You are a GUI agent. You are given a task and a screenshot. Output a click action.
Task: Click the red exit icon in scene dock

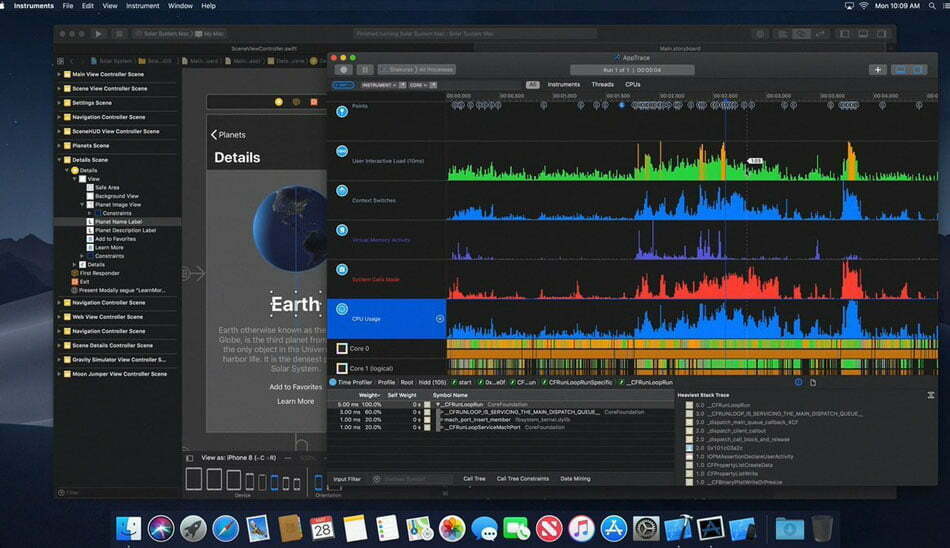point(313,102)
